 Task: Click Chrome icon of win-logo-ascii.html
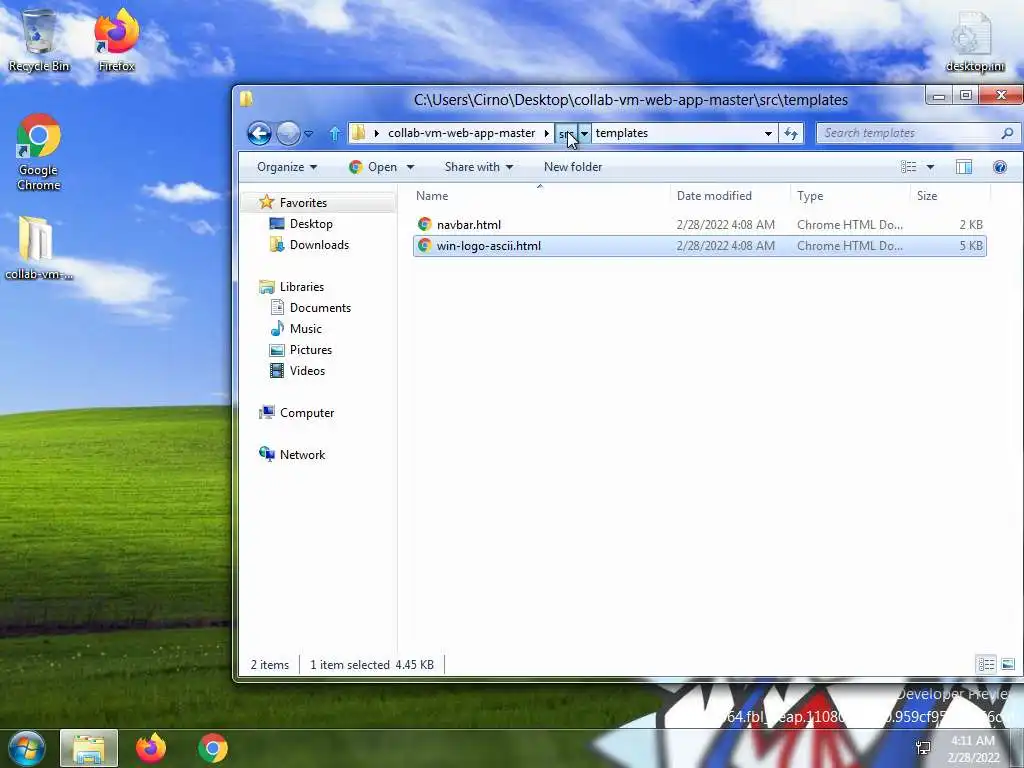coord(424,246)
